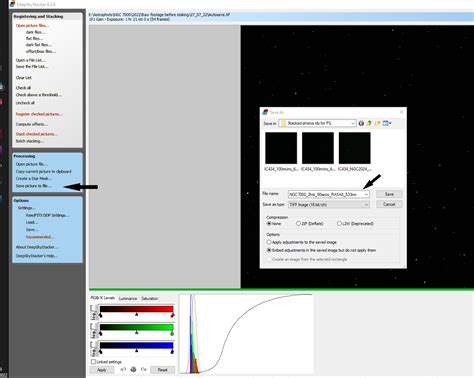Click Open picture files link

pyautogui.click(x=32, y=26)
